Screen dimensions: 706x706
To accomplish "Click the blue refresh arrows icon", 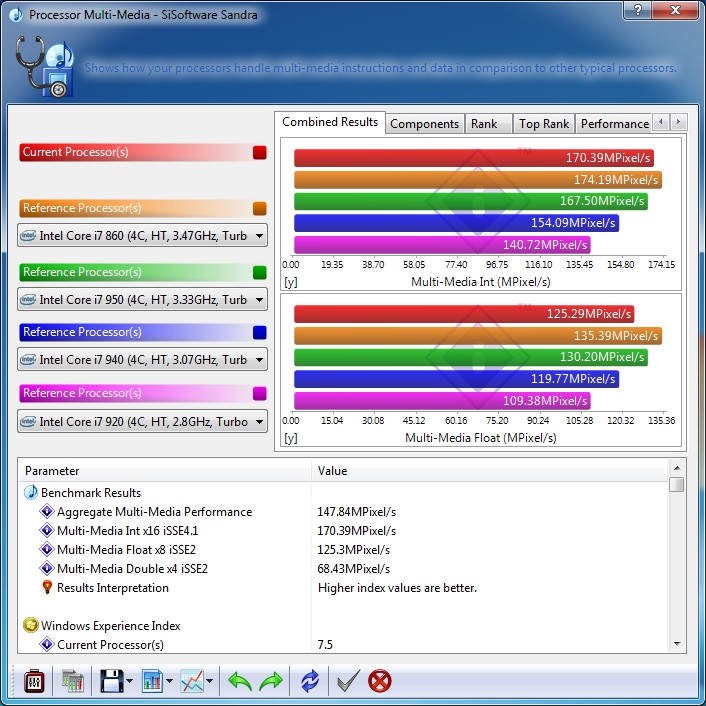I will point(310,681).
